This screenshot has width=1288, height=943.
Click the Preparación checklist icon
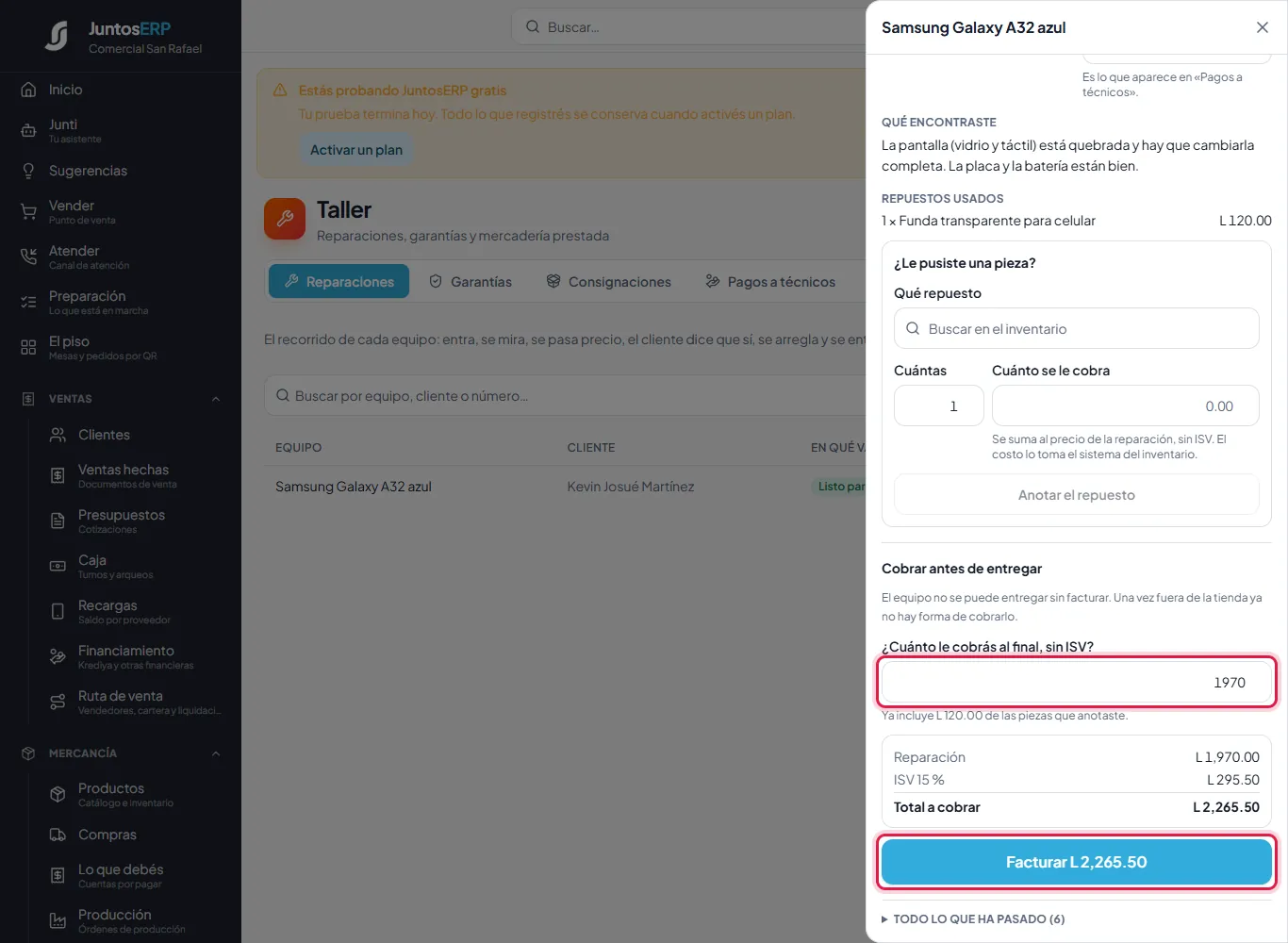[28, 303]
